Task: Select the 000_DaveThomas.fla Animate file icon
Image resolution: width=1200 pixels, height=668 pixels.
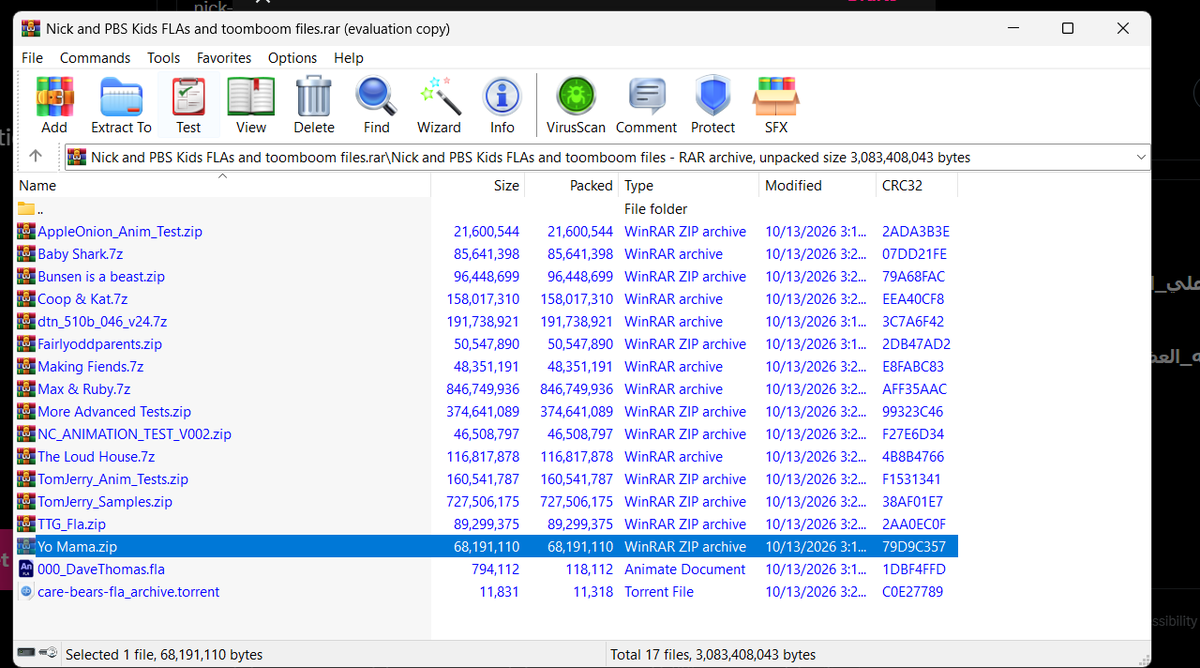Action: [x=26, y=569]
